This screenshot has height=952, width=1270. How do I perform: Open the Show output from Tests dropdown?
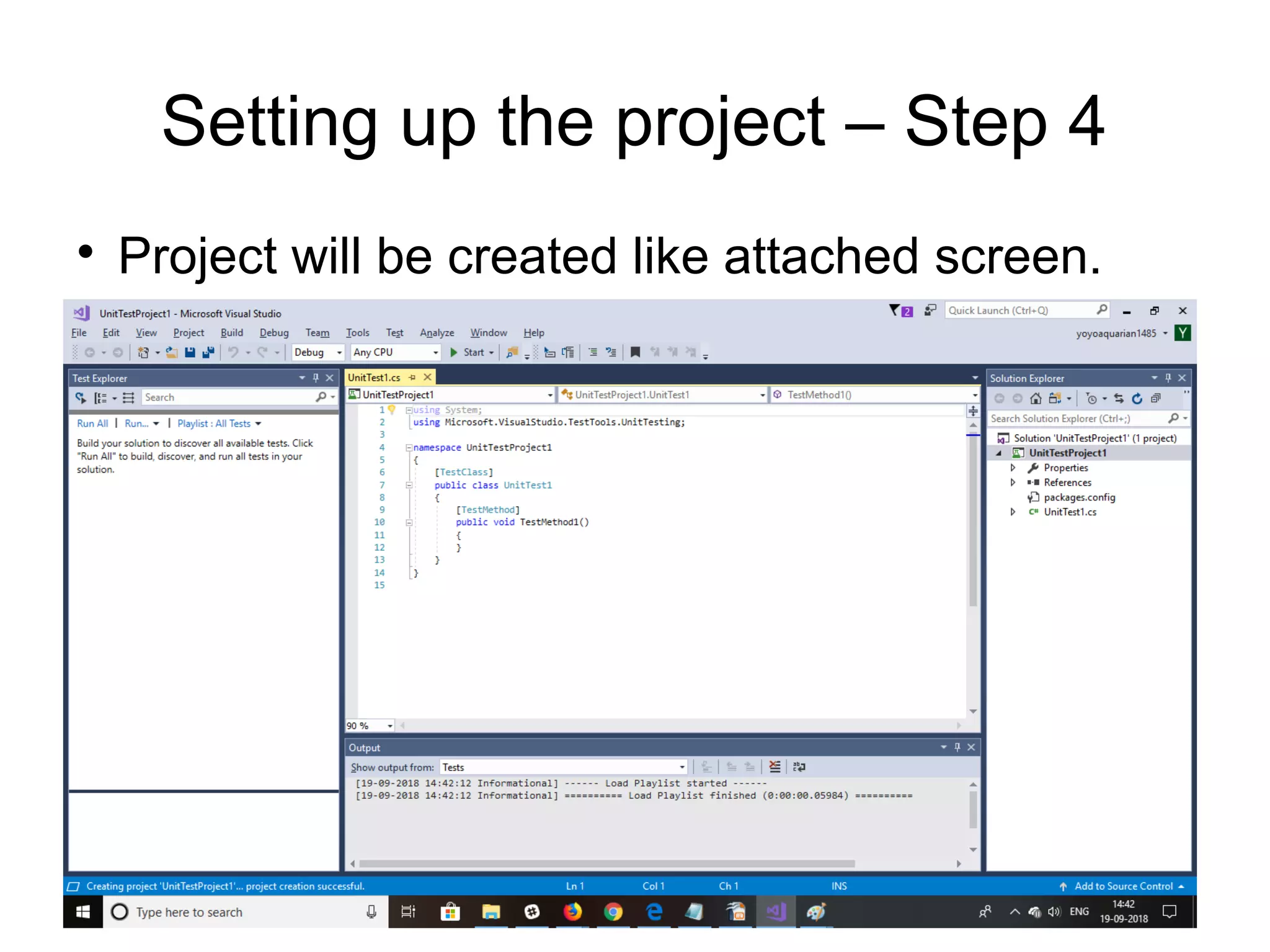point(563,767)
